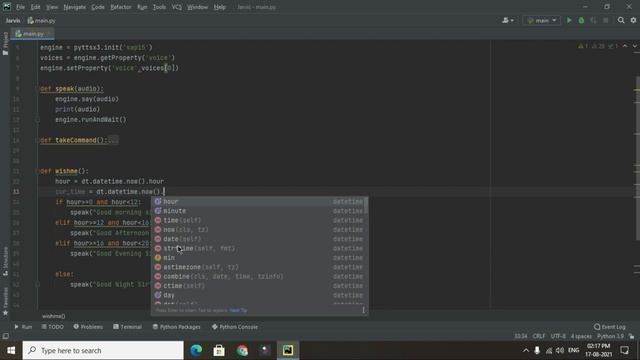The height and width of the screenshot is (360, 640).
Task: Collapse the wishme function fold marker
Action: [38, 171]
